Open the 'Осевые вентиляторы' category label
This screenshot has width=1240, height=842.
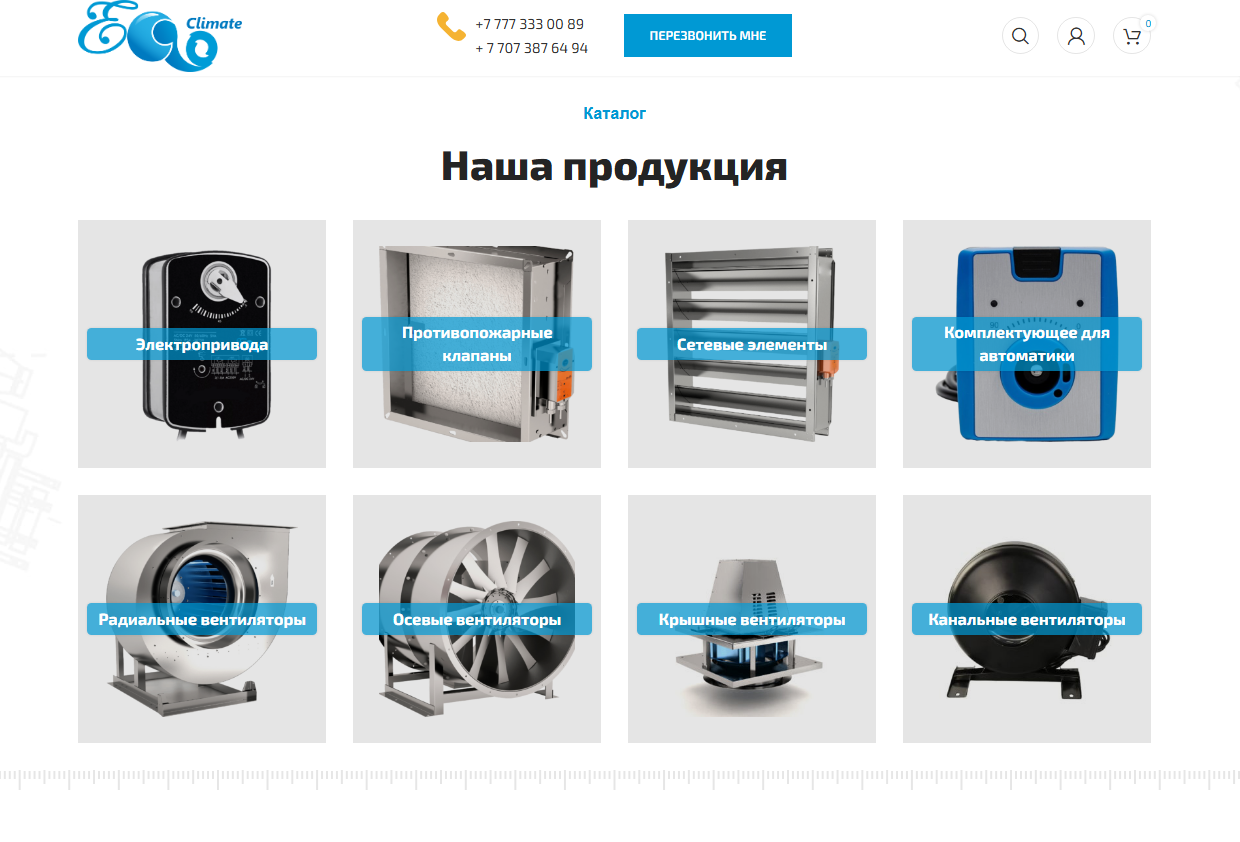[477, 619]
